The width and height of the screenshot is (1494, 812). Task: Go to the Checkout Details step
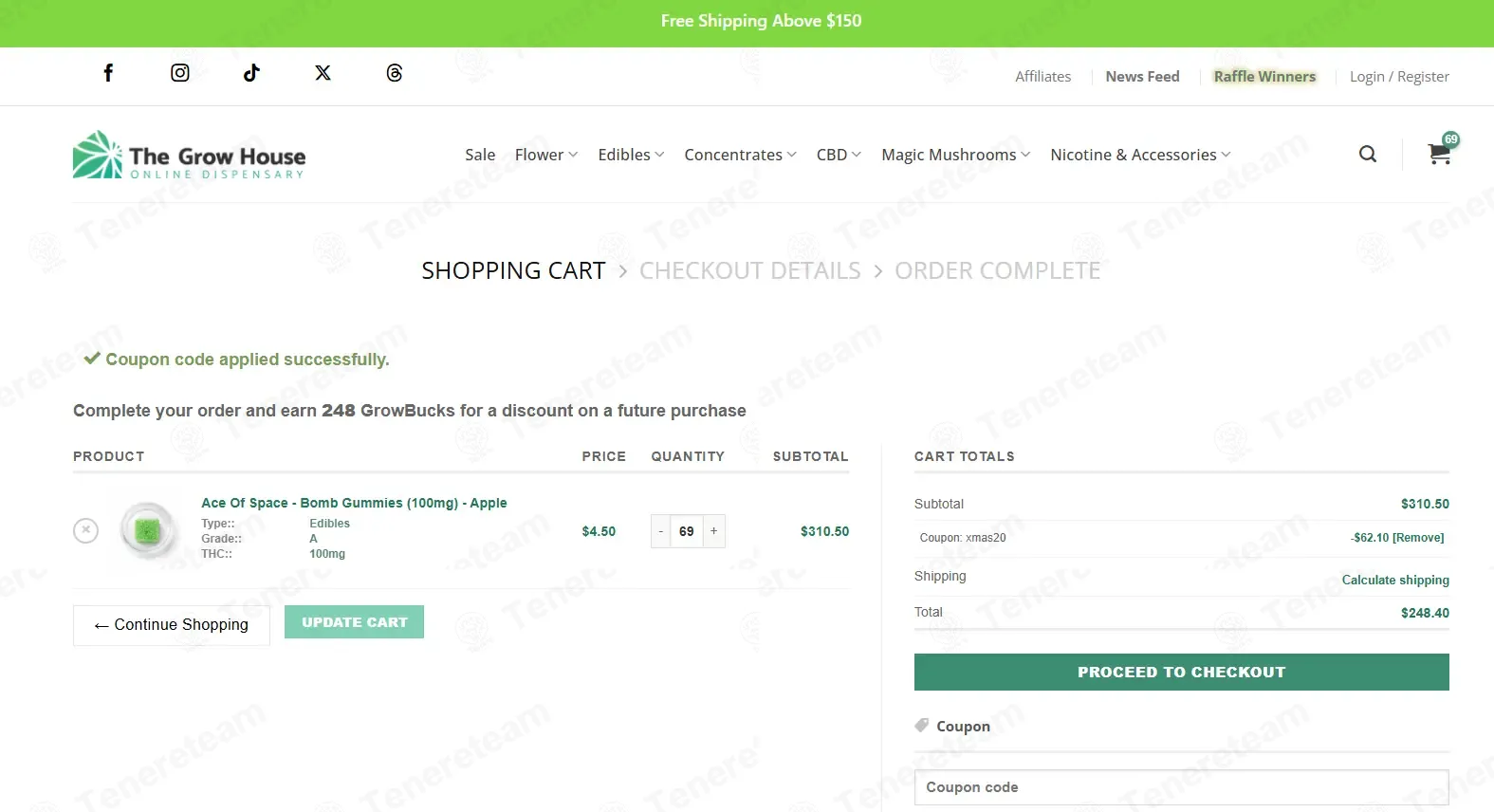tap(750, 271)
